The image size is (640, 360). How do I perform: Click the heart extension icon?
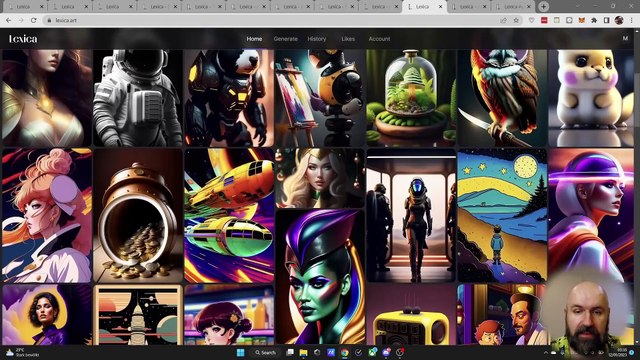[x=531, y=20]
